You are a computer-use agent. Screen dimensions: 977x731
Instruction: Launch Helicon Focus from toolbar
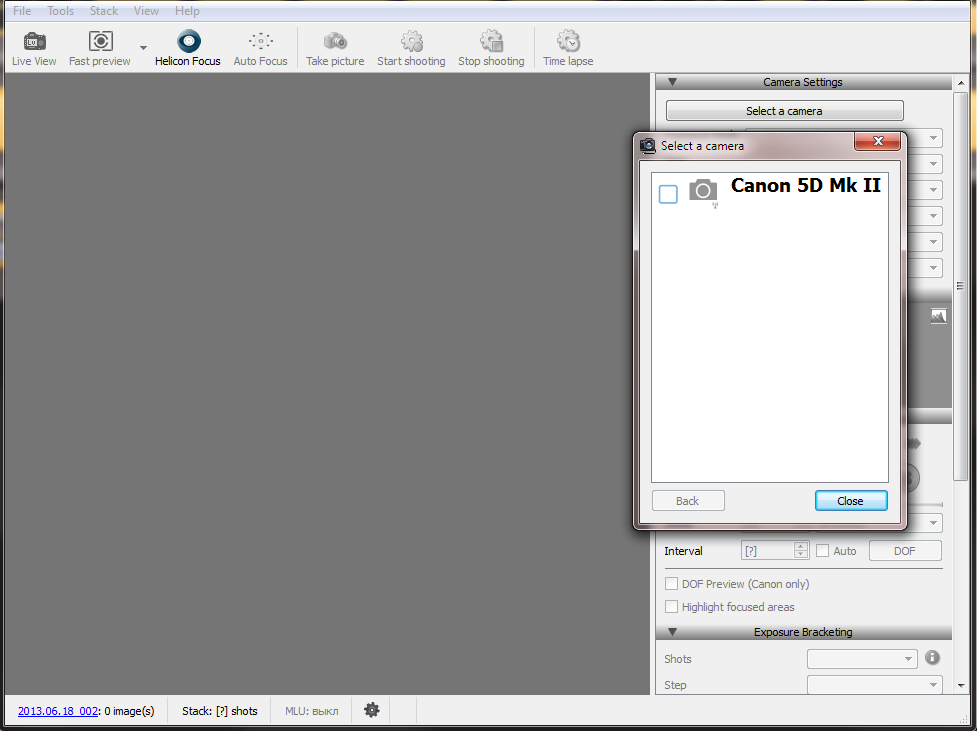click(x=188, y=49)
